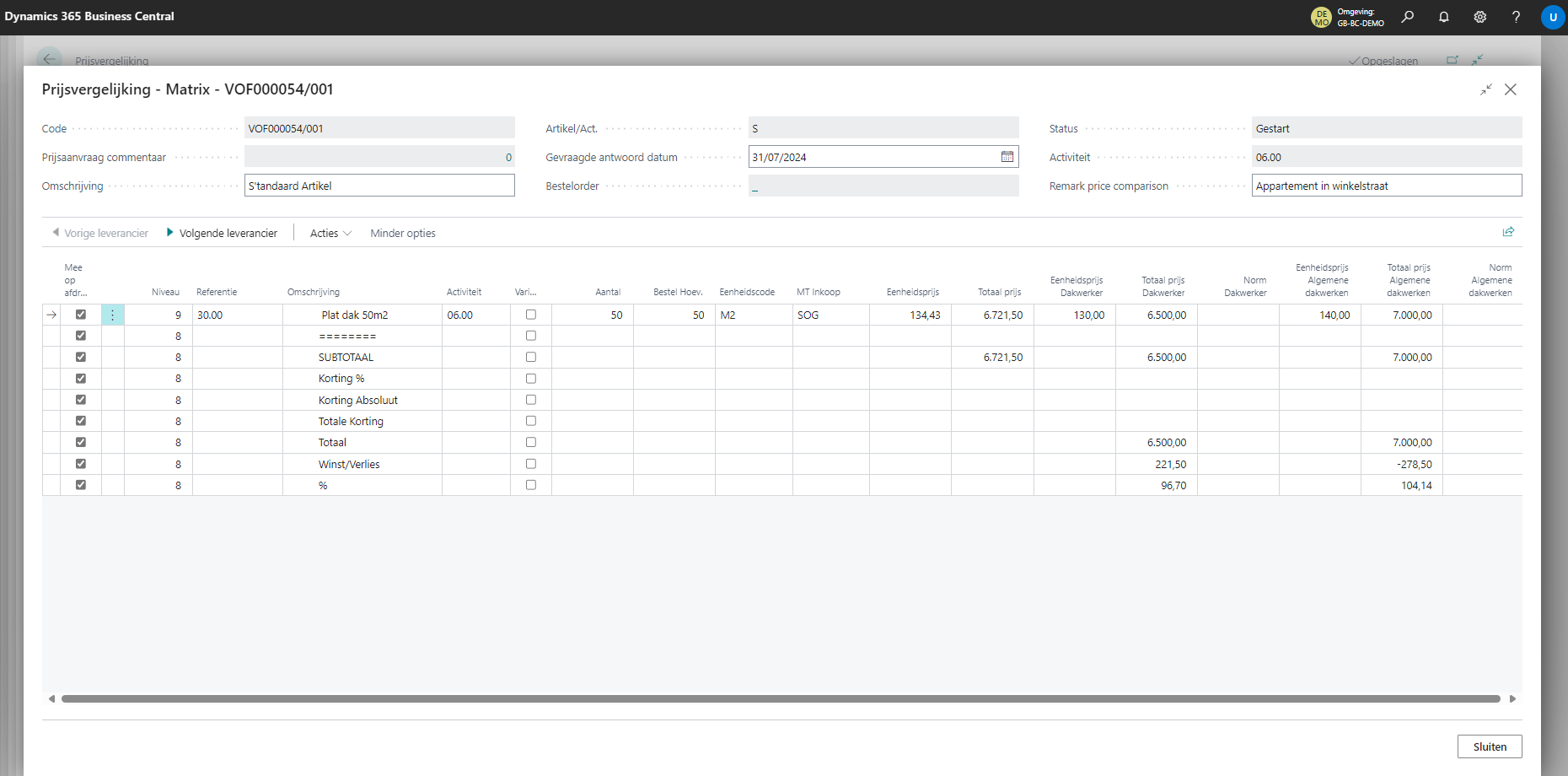Image resolution: width=1568 pixels, height=776 pixels.
Task: Toggle Mee op afdruk for SUBTOTAAL row
Action: [81, 357]
